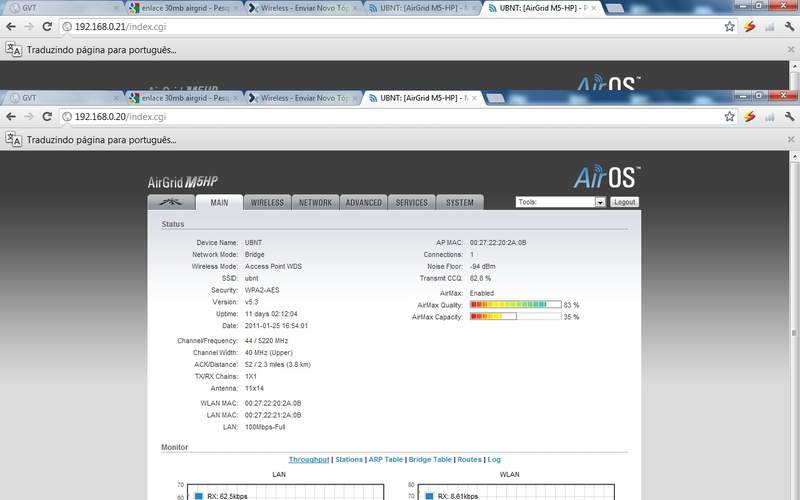Select first UBNT AirGrid tab in rear window
Screen dimensions: 800x500
click(422, 8)
